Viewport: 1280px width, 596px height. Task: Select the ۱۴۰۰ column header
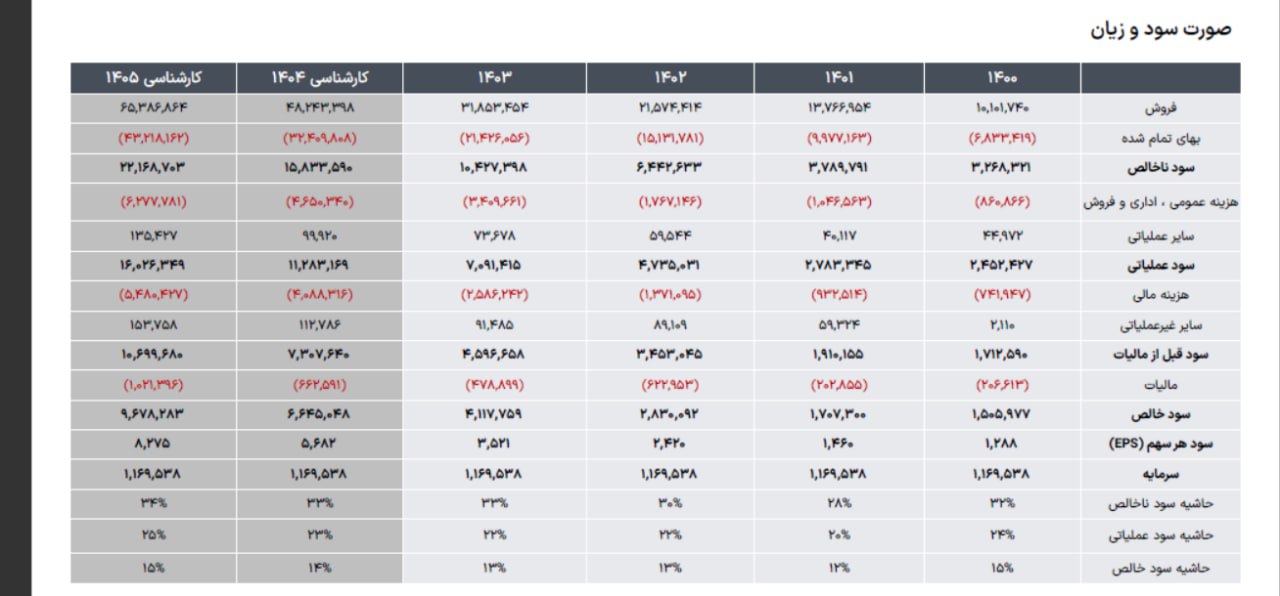1002,78
